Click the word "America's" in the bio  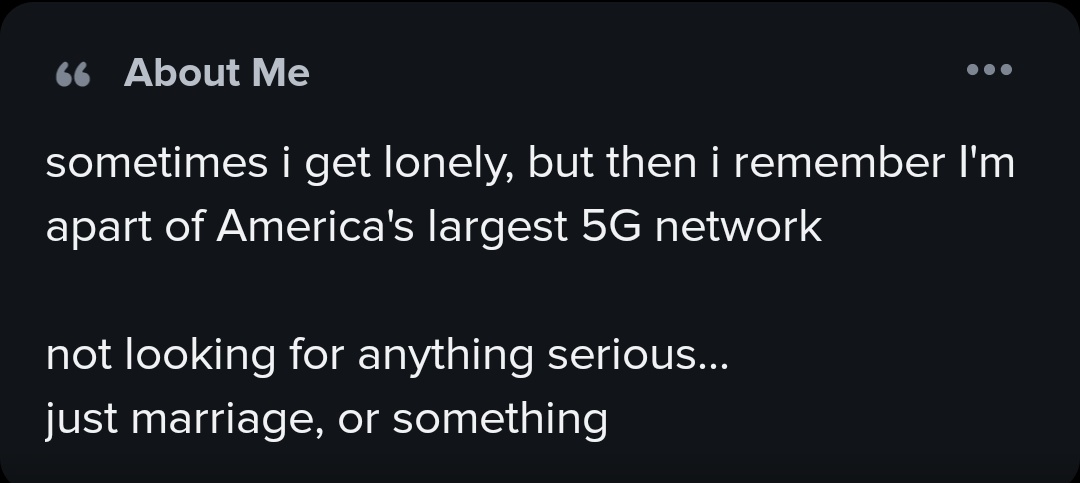[x=315, y=226]
